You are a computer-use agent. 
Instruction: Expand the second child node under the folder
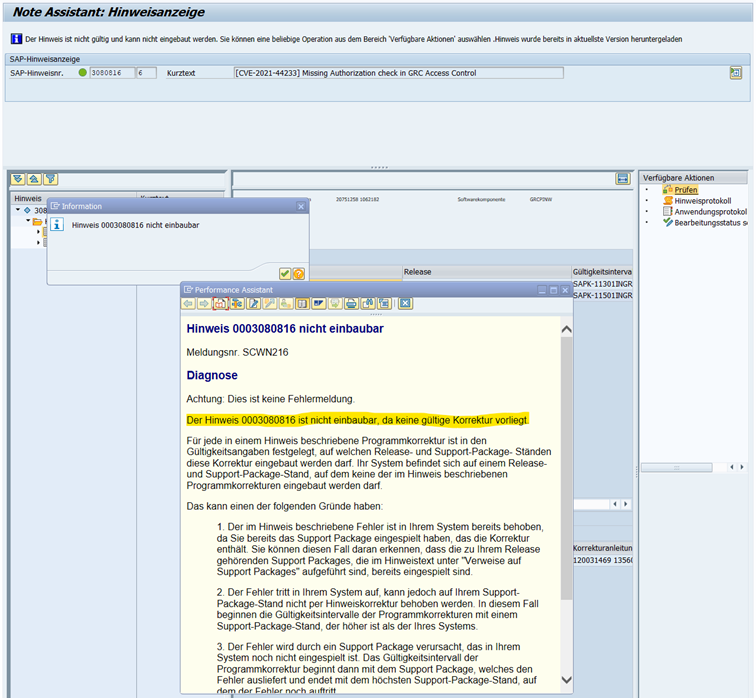click(x=38, y=242)
